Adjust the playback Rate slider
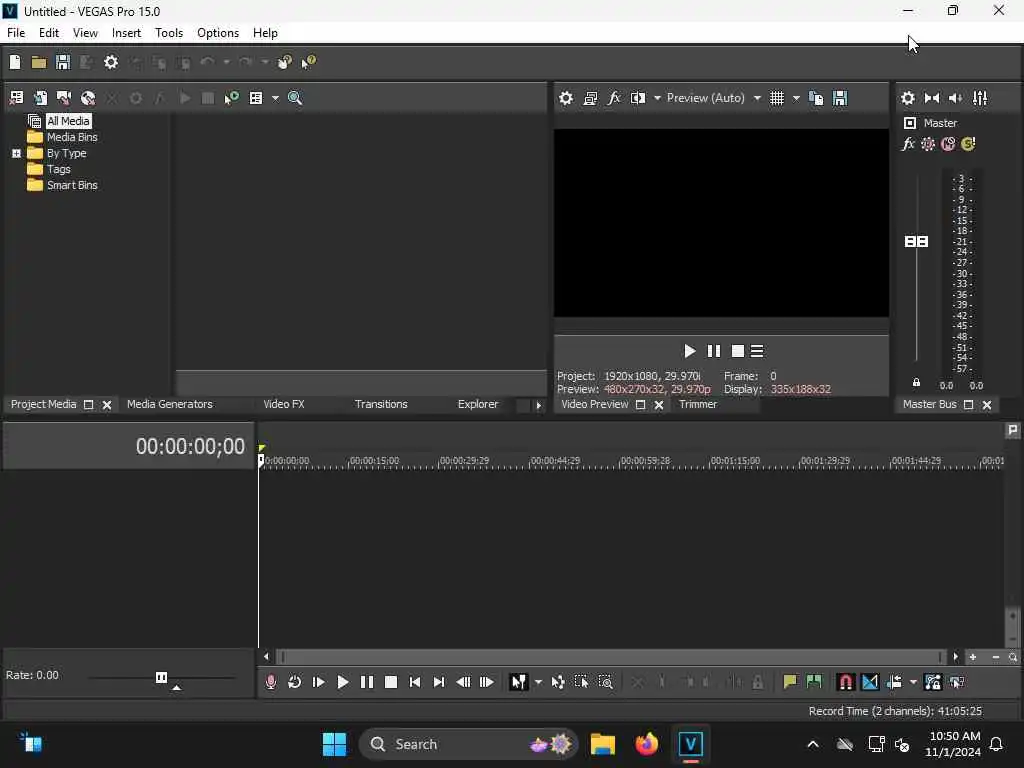 point(161,677)
